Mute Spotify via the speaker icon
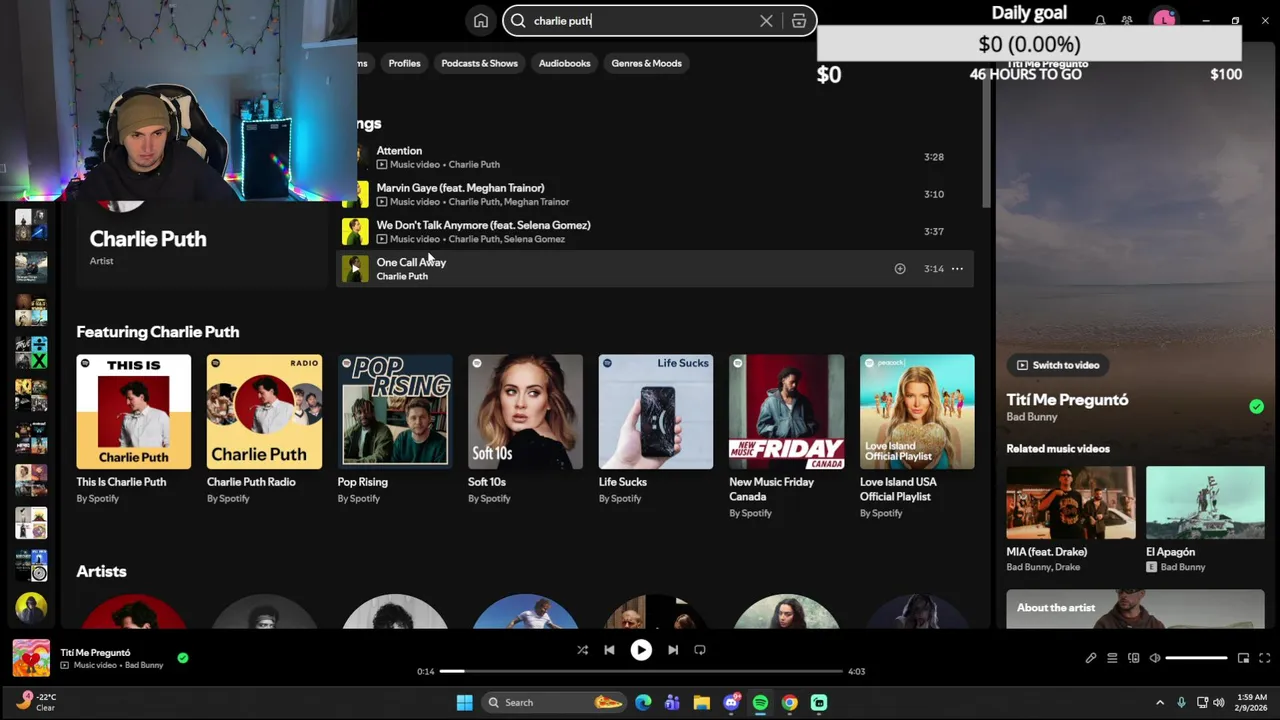 point(1155,658)
